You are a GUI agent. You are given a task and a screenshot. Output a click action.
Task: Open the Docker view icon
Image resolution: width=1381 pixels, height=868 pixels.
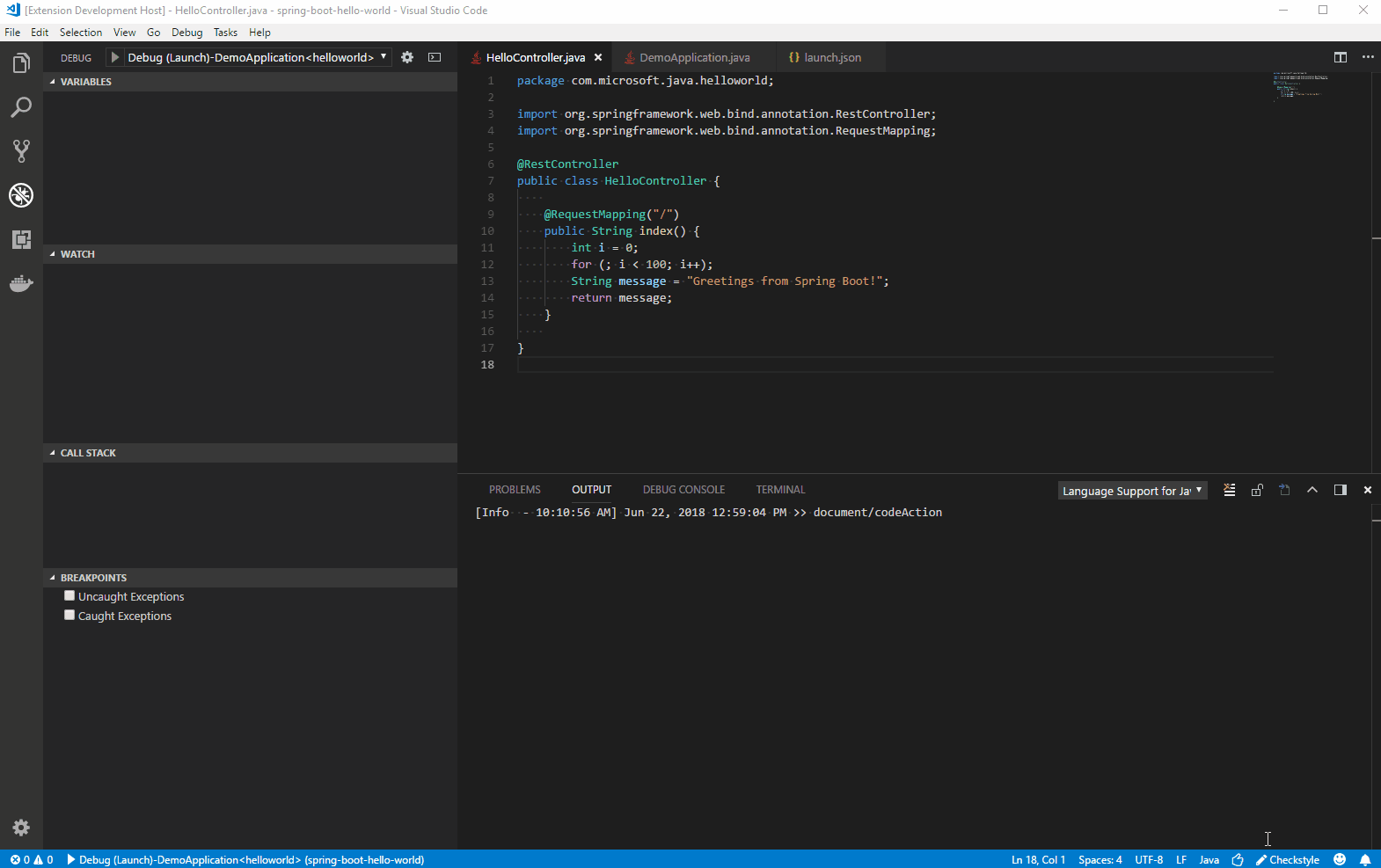[21, 284]
